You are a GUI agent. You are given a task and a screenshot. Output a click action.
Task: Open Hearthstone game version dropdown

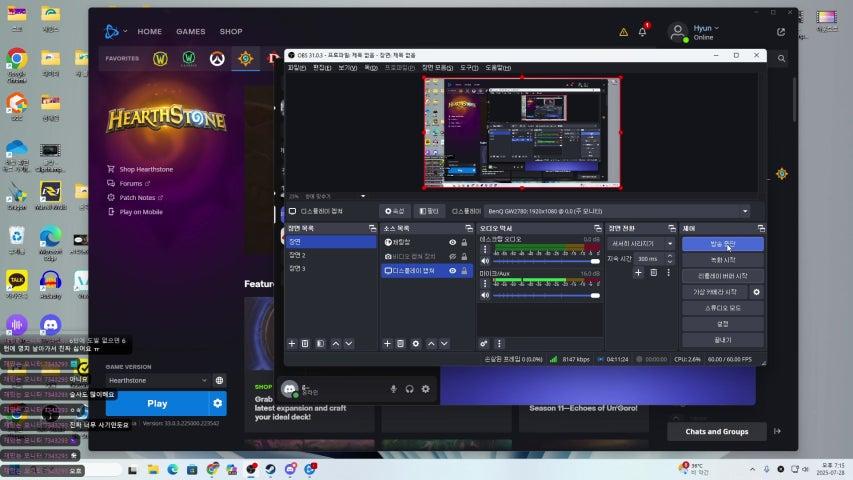tap(157, 380)
